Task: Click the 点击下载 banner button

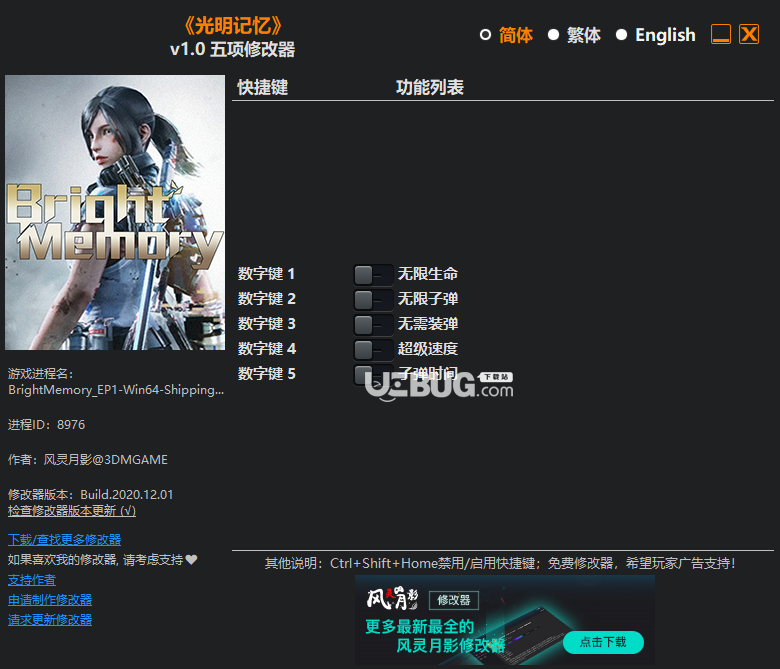Action: click(x=603, y=642)
